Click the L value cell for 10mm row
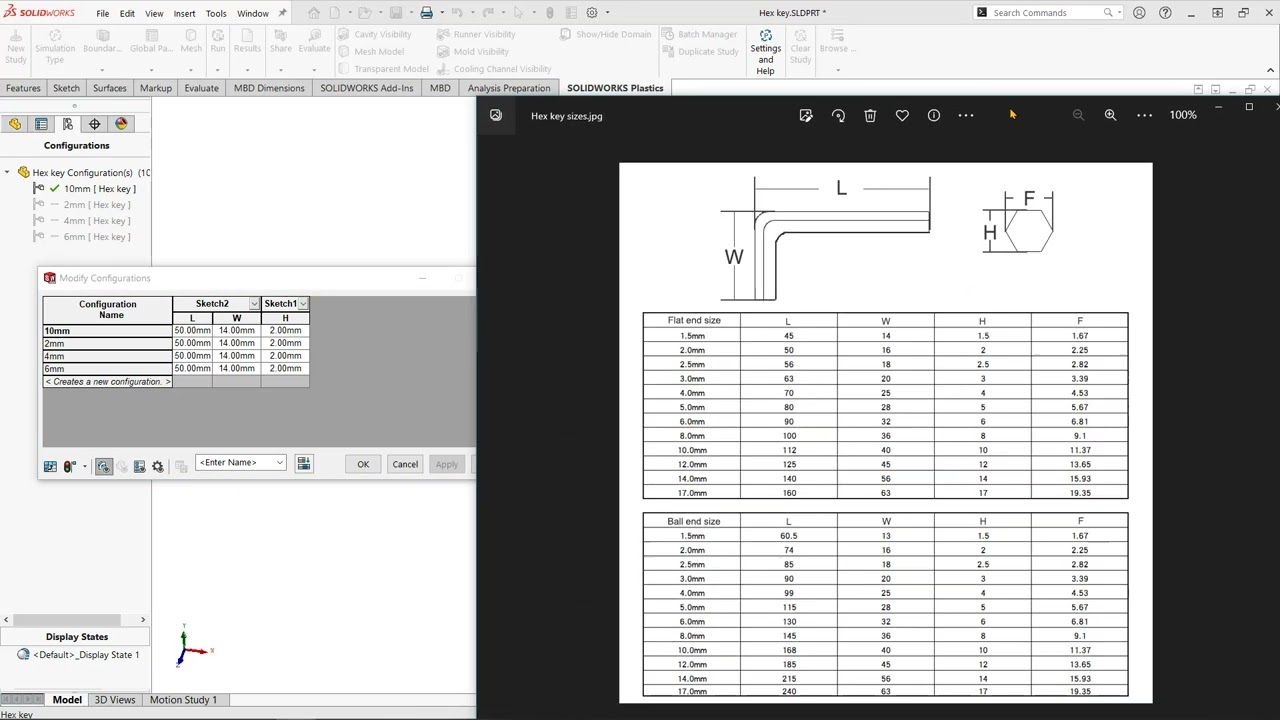 click(x=192, y=330)
